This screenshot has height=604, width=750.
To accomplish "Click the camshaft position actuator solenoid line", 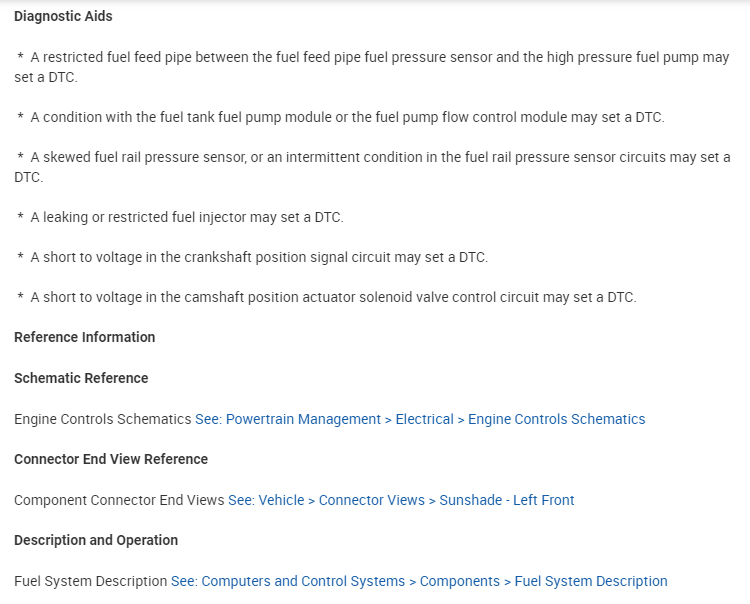I will point(333,297).
